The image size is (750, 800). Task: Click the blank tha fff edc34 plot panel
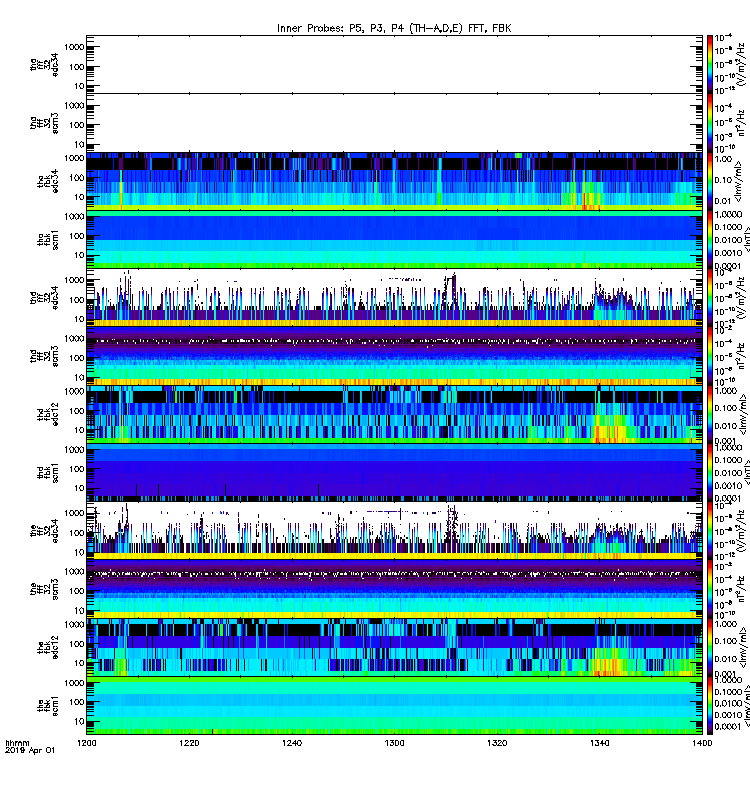(394, 64)
